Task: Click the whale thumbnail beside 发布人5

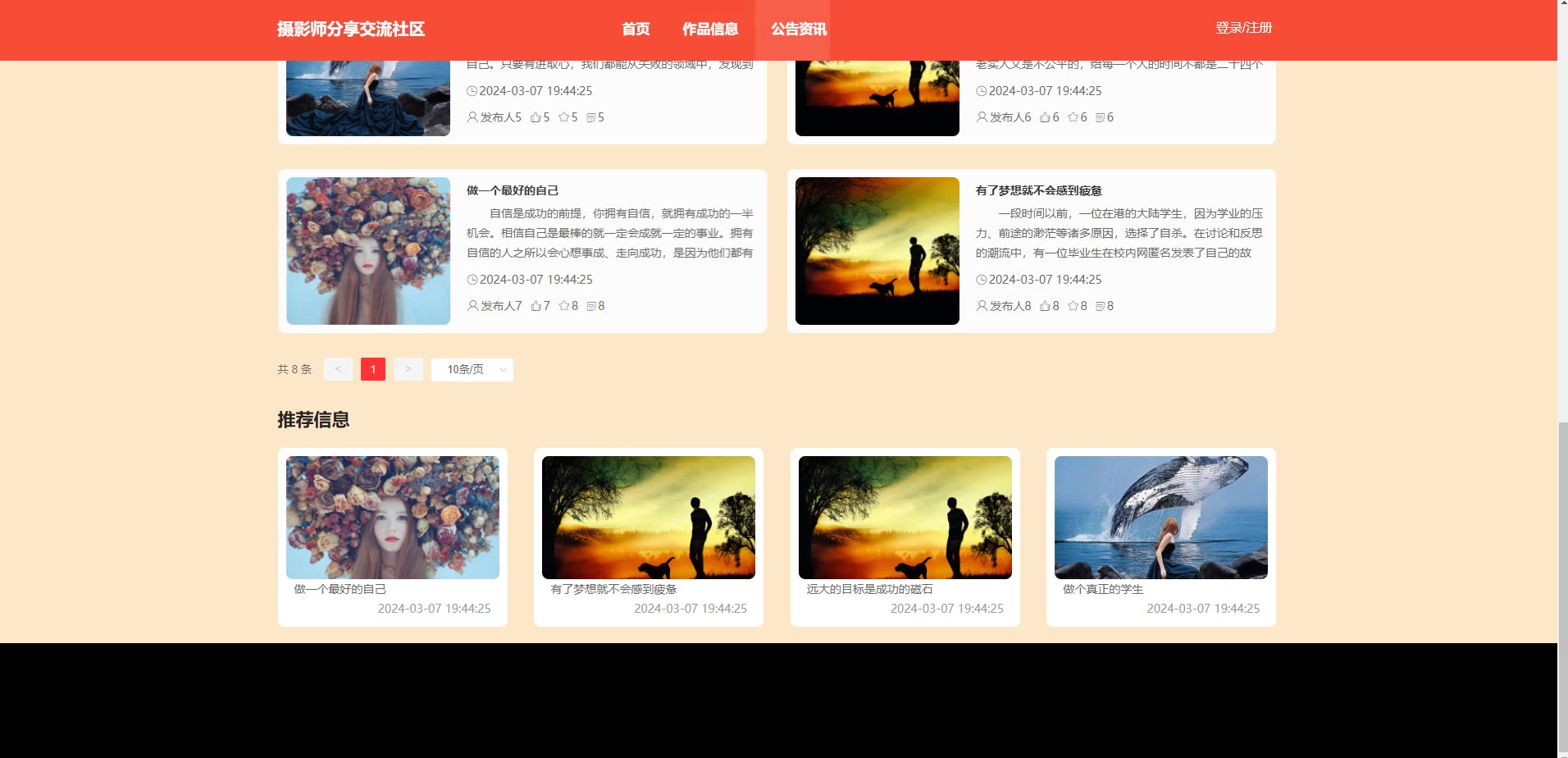Action: click(x=368, y=98)
